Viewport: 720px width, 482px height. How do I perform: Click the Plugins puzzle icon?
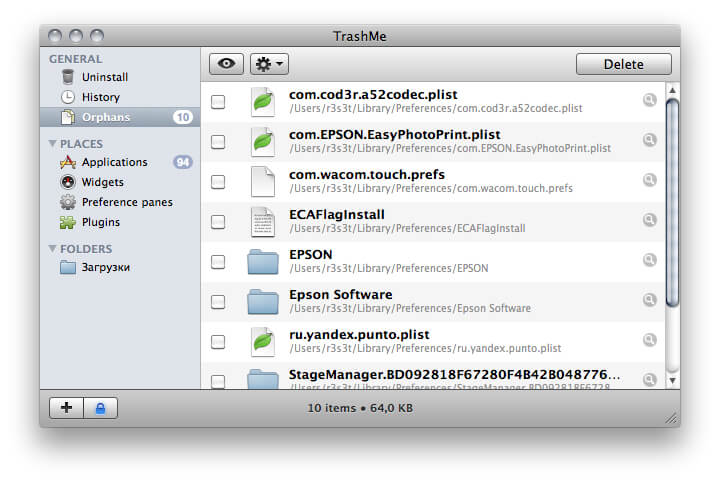(68, 222)
